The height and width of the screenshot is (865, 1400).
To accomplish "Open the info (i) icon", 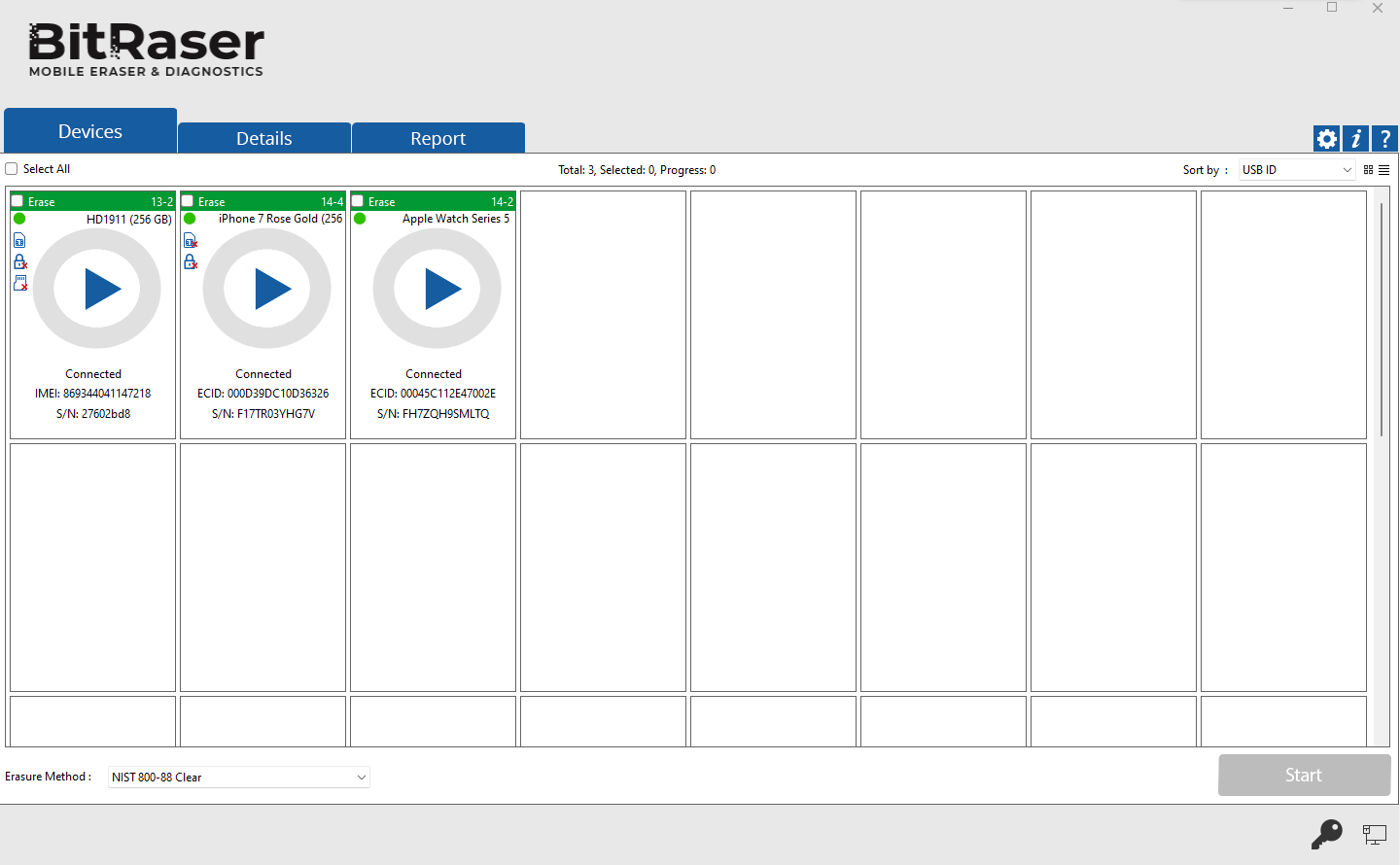I will pyautogui.click(x=1355, y=139).
